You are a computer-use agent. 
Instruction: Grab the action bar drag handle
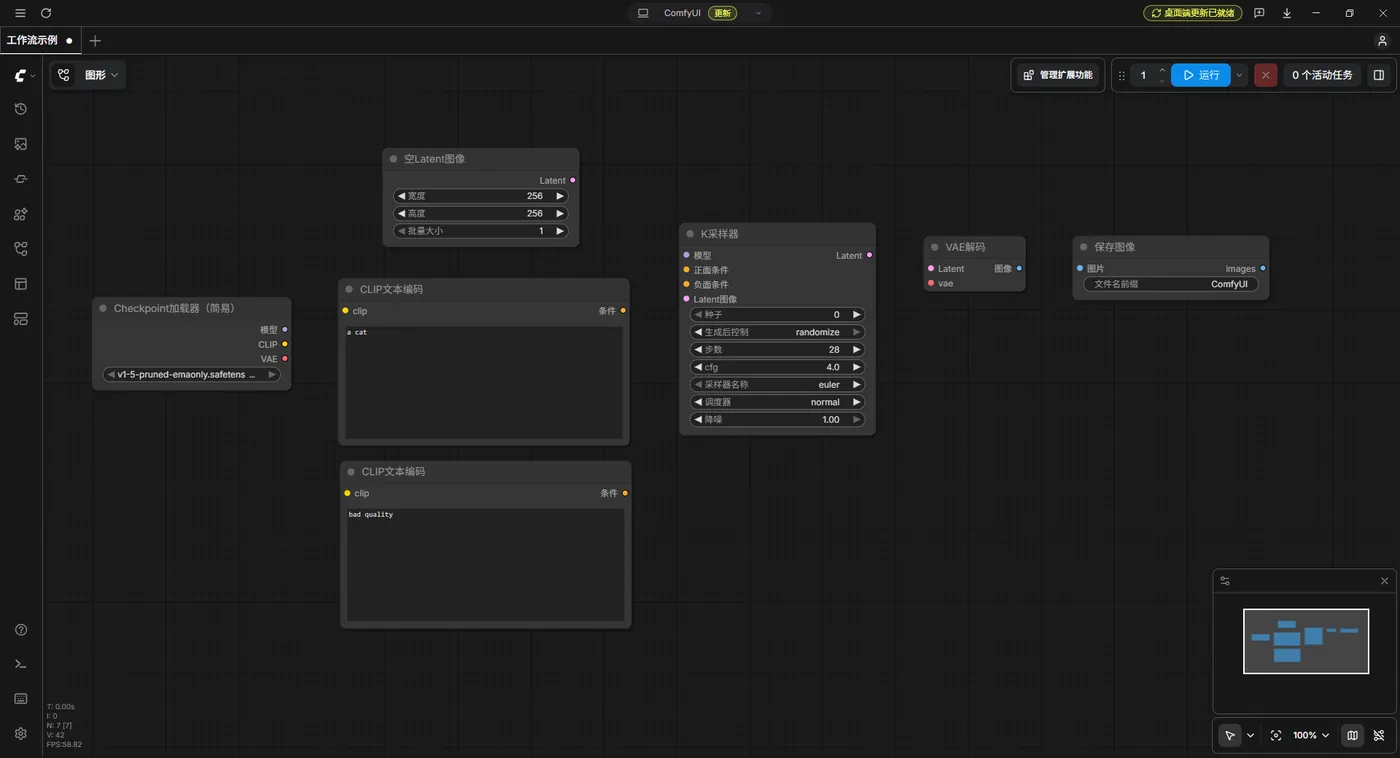tap(1122, 75)
